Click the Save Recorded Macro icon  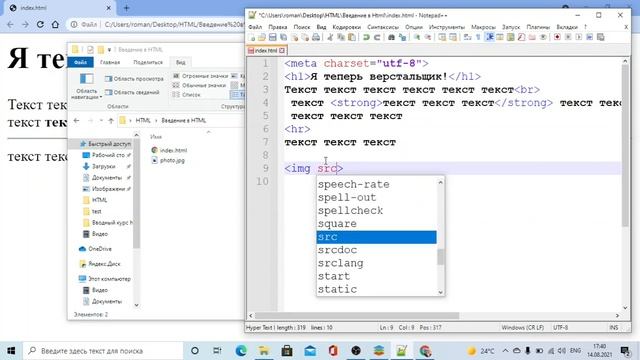[x=600, y=37]
